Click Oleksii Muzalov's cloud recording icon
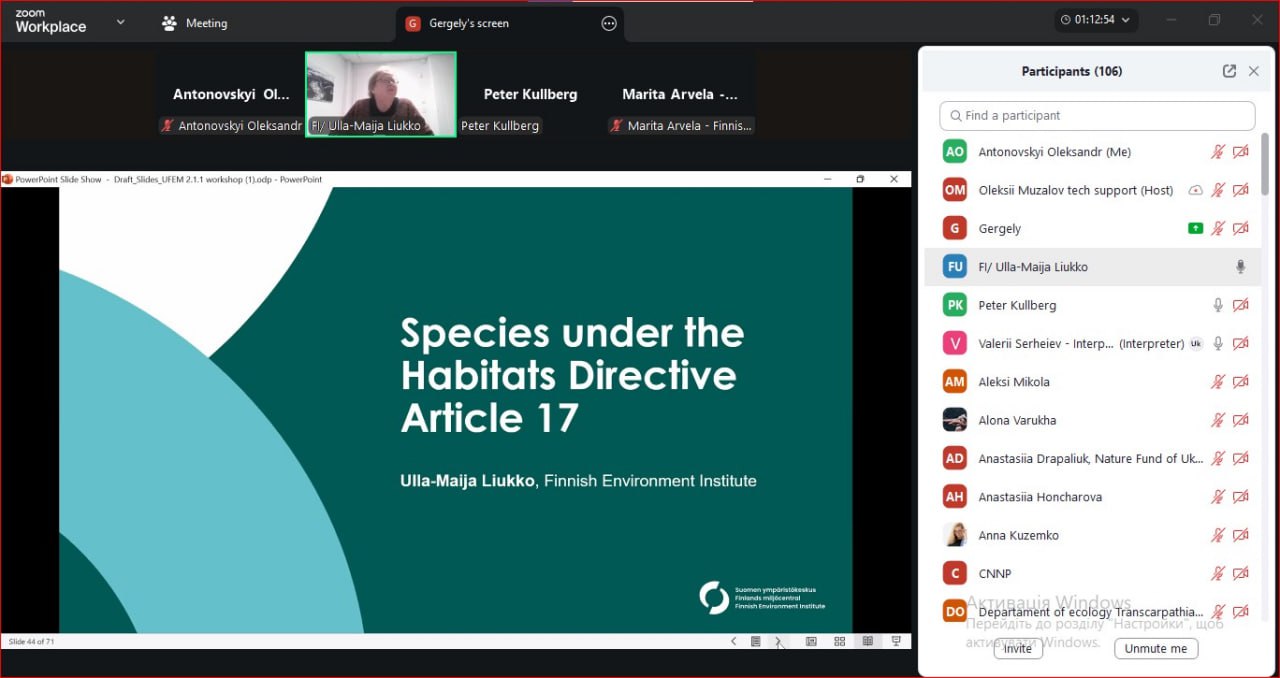 (x=1194, y=190)
